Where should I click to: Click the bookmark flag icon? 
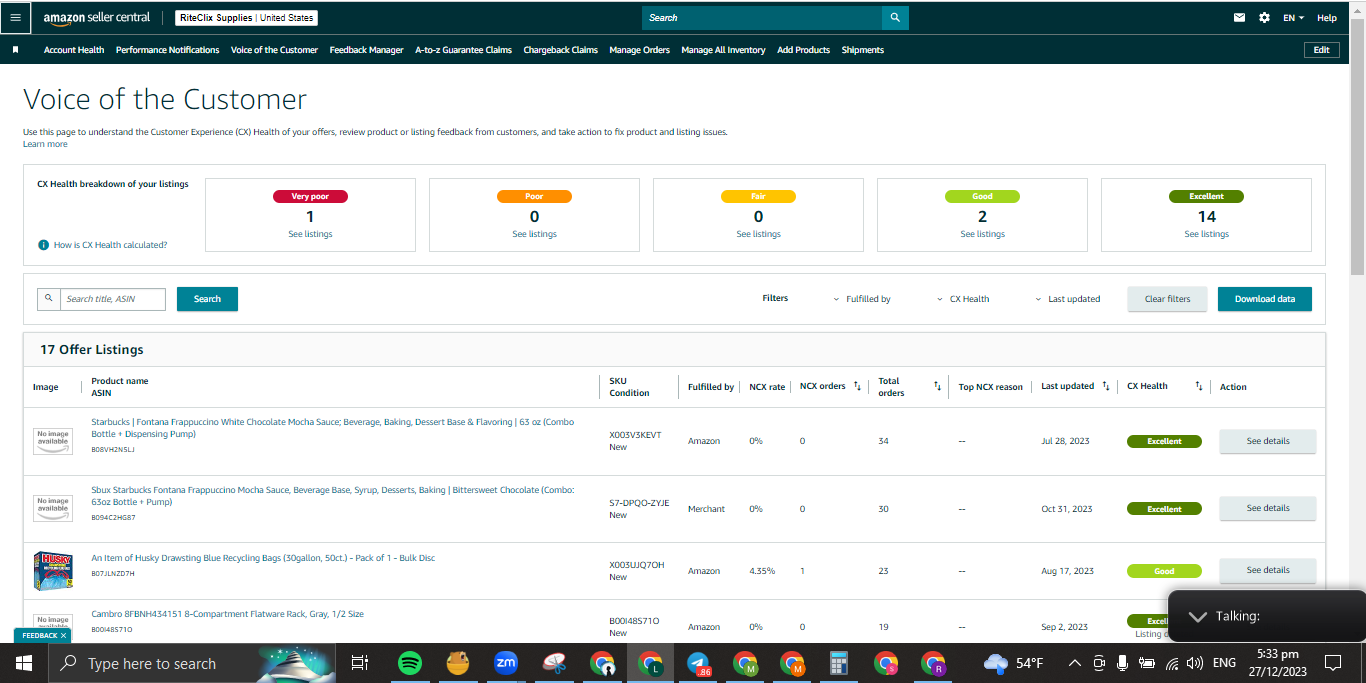tap(15, 50)
